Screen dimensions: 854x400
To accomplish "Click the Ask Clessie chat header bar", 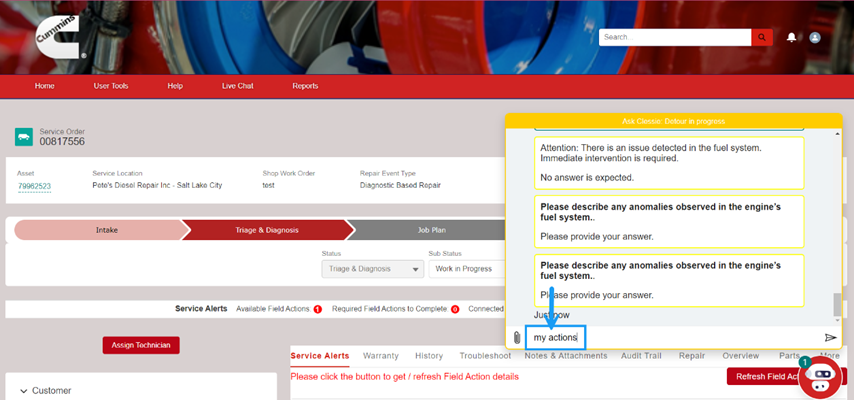I will point(674,121).
